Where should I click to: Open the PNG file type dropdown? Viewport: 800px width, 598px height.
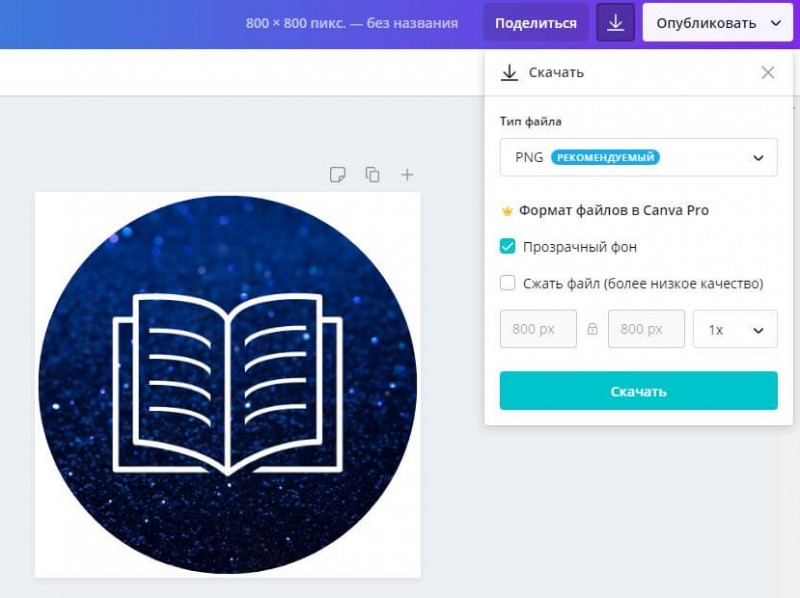[x=638, y=157]
